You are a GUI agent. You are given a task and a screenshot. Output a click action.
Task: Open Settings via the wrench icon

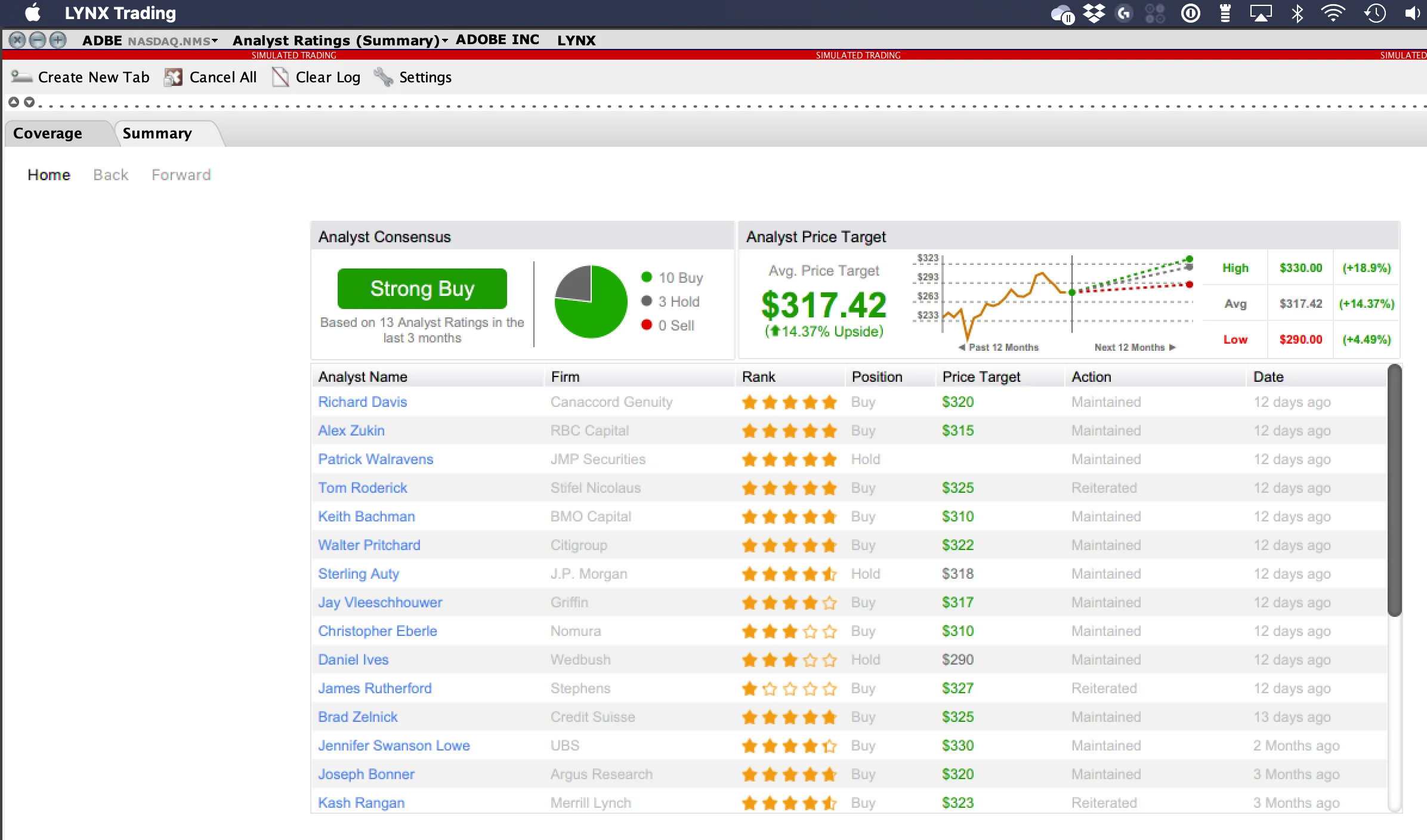click(x=383, y=77)
